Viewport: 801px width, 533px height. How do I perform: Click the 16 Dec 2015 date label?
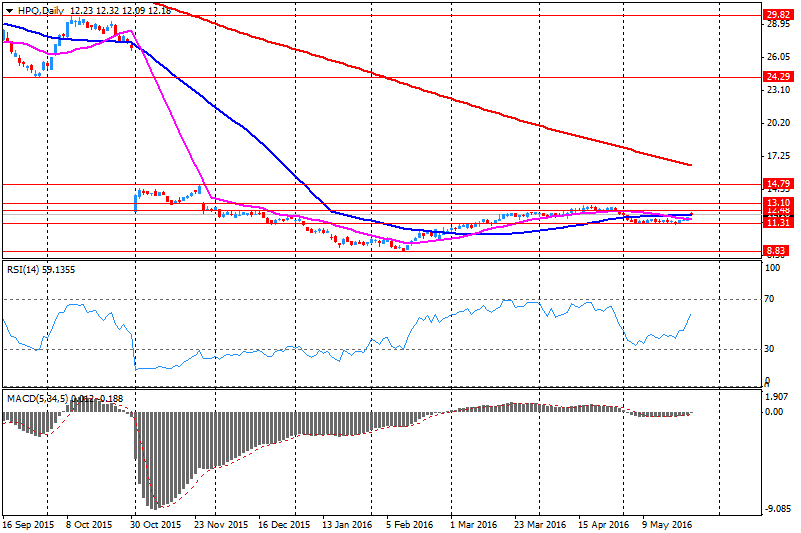pyautogui.click(x=284, y=525)
